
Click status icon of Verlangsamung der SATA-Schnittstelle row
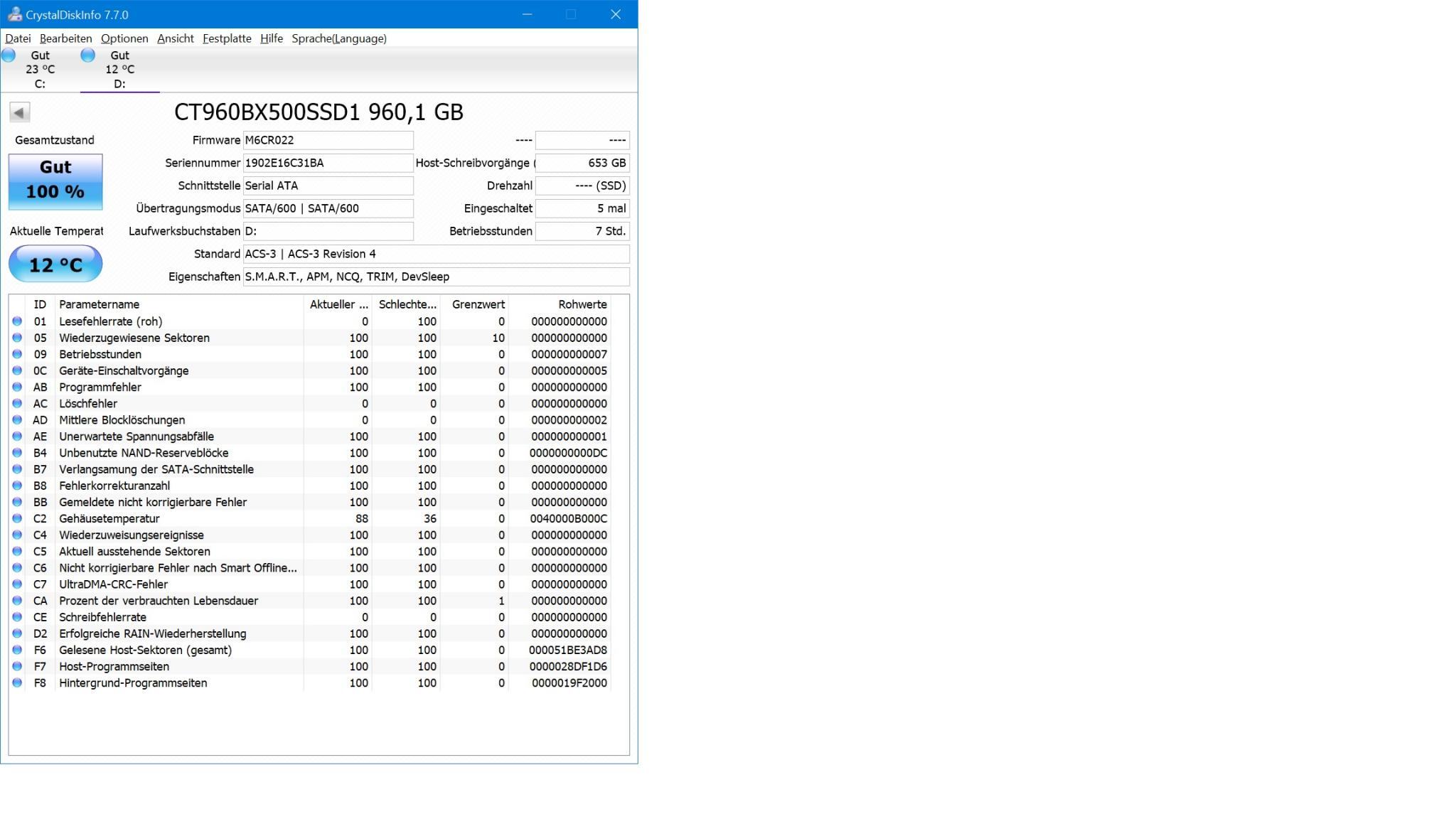pos(17,469)
